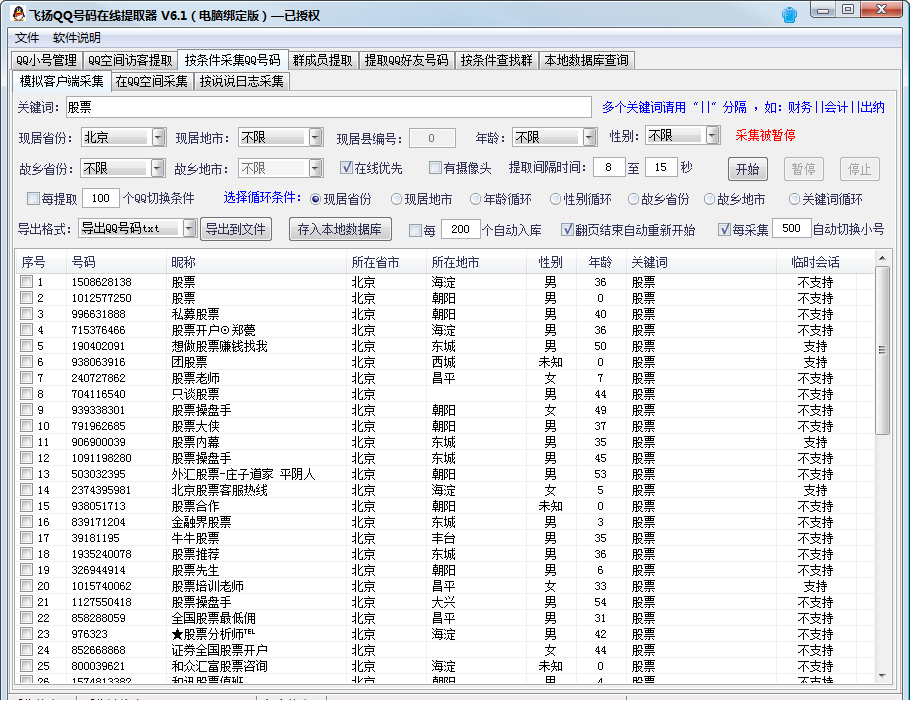Click the blue shirt skin icon in title bar
This screenshot has height=723, width=910.
tap(789, 15)
